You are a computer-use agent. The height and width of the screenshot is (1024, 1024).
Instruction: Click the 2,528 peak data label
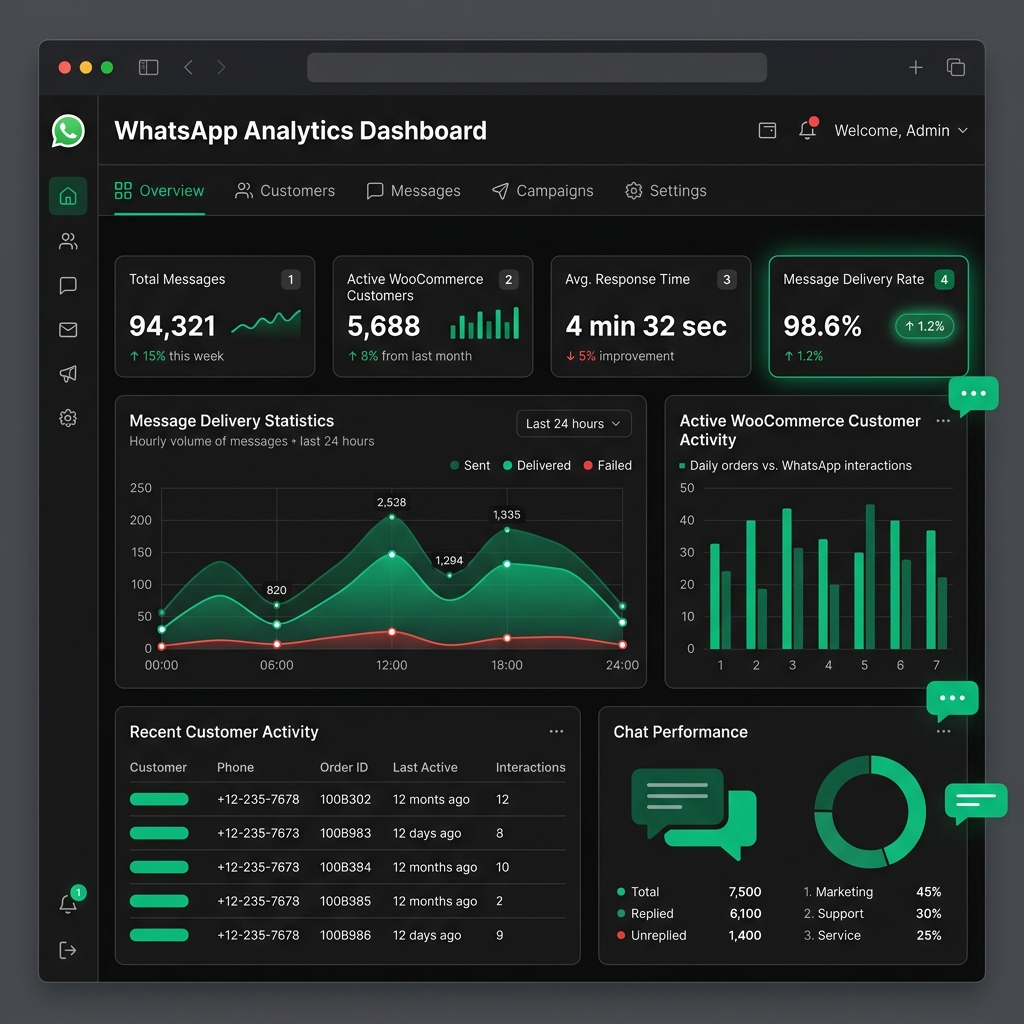(391, 502)
